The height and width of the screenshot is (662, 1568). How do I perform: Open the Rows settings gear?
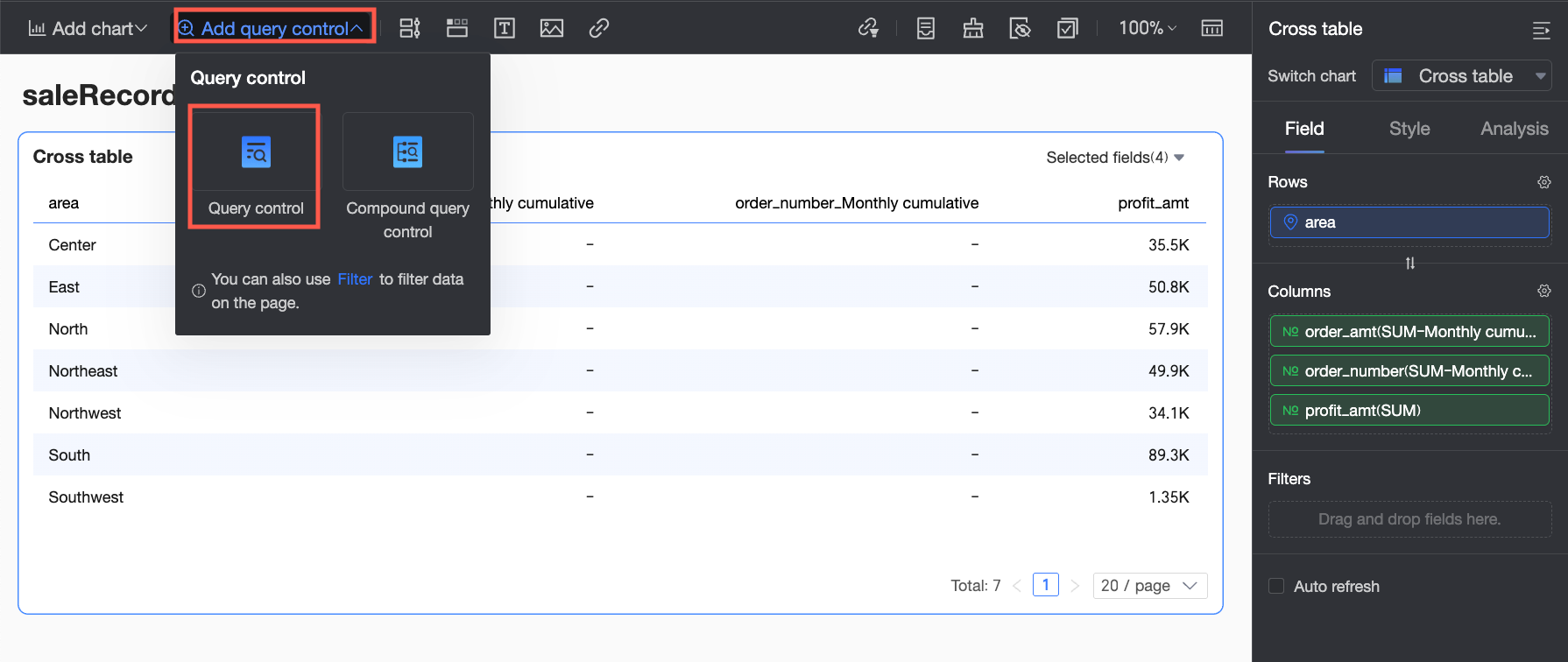coord(1543,182)
